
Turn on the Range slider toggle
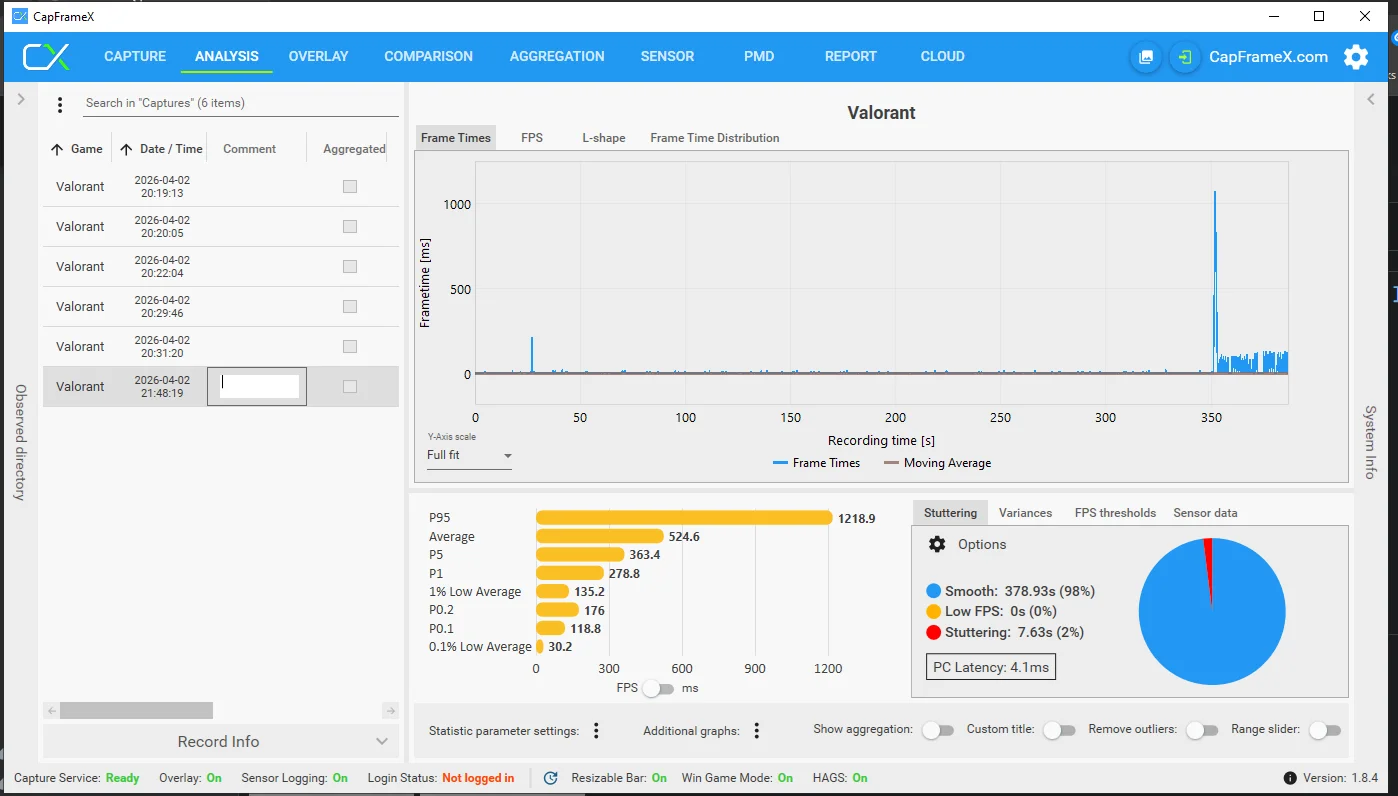coord(1324,730)
